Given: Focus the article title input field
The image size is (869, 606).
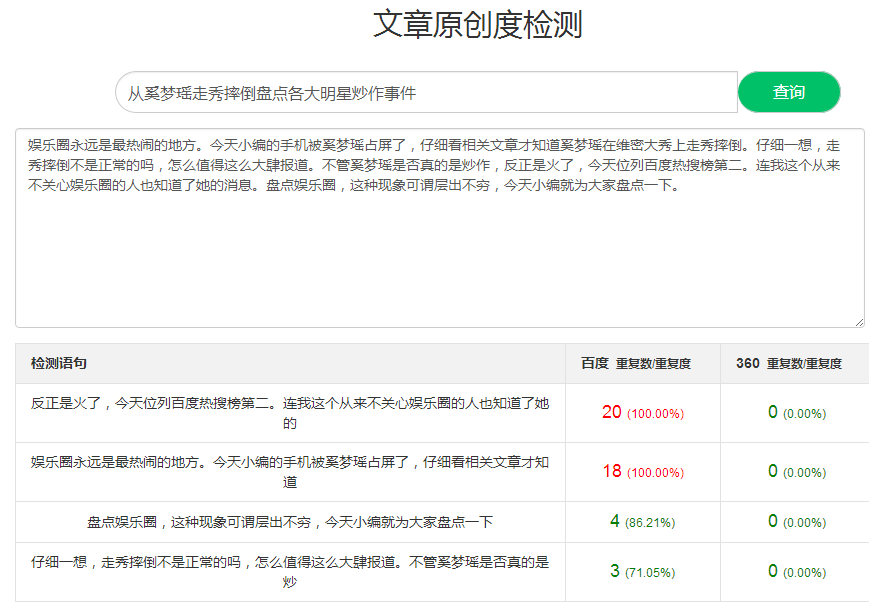Looking at the screenshot, I should pos(425,93).
